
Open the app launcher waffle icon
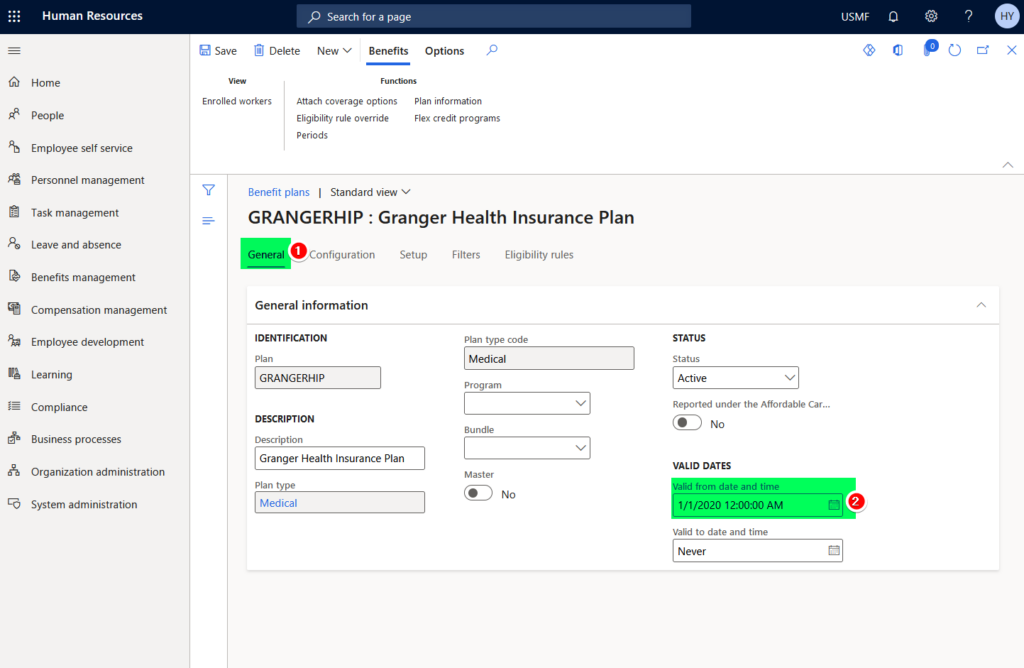pyautogui.click(x=14, y=16)
